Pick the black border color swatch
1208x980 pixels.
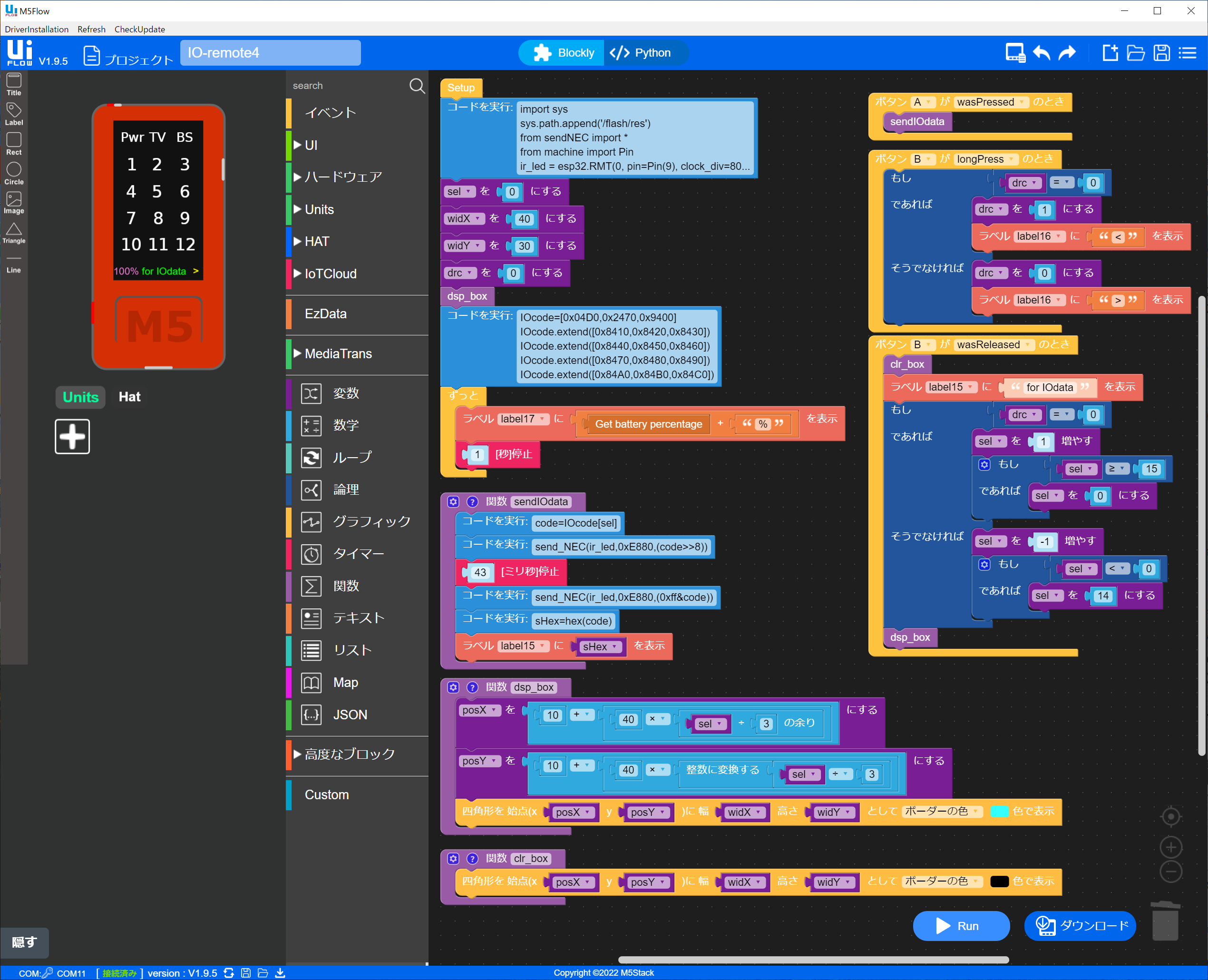coord(999,881)
